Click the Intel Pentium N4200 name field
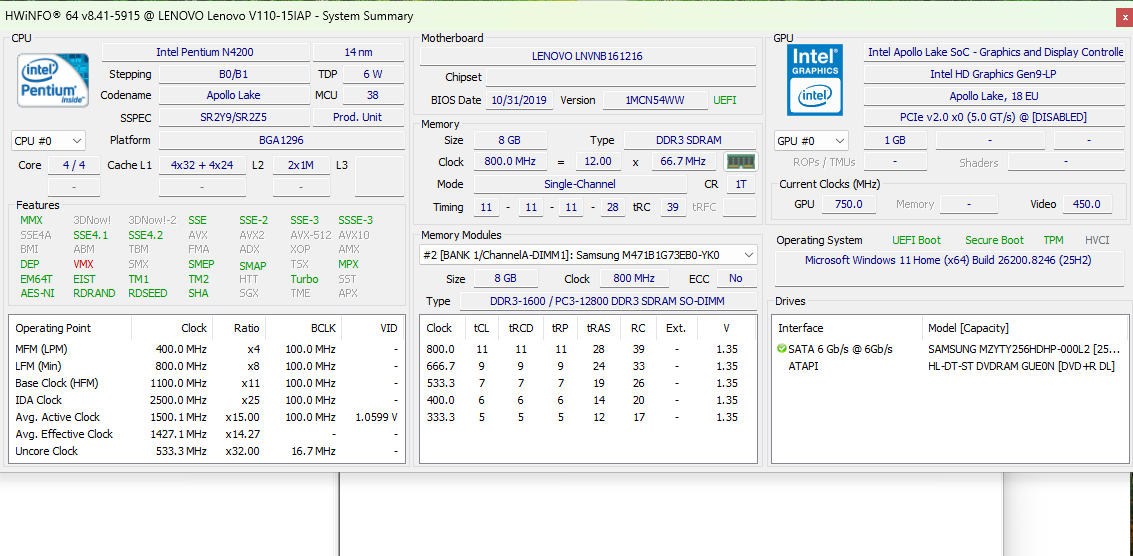The image size is (1133, 556). (x=205, y=52)
